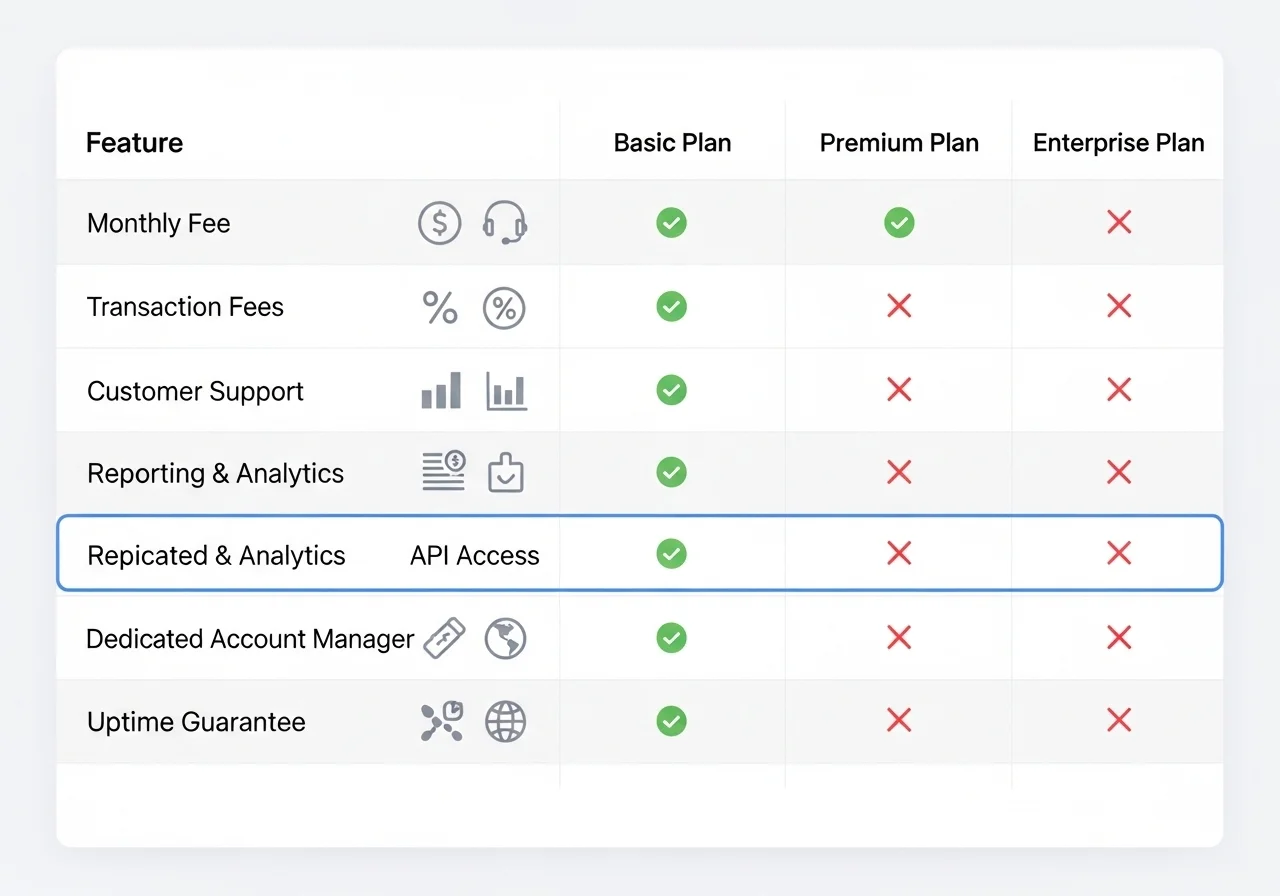Viewport: 1280px width, 896px height.
Task: Click Basic Plan checkmark for Monthly Fee
Action: [671, 222]
